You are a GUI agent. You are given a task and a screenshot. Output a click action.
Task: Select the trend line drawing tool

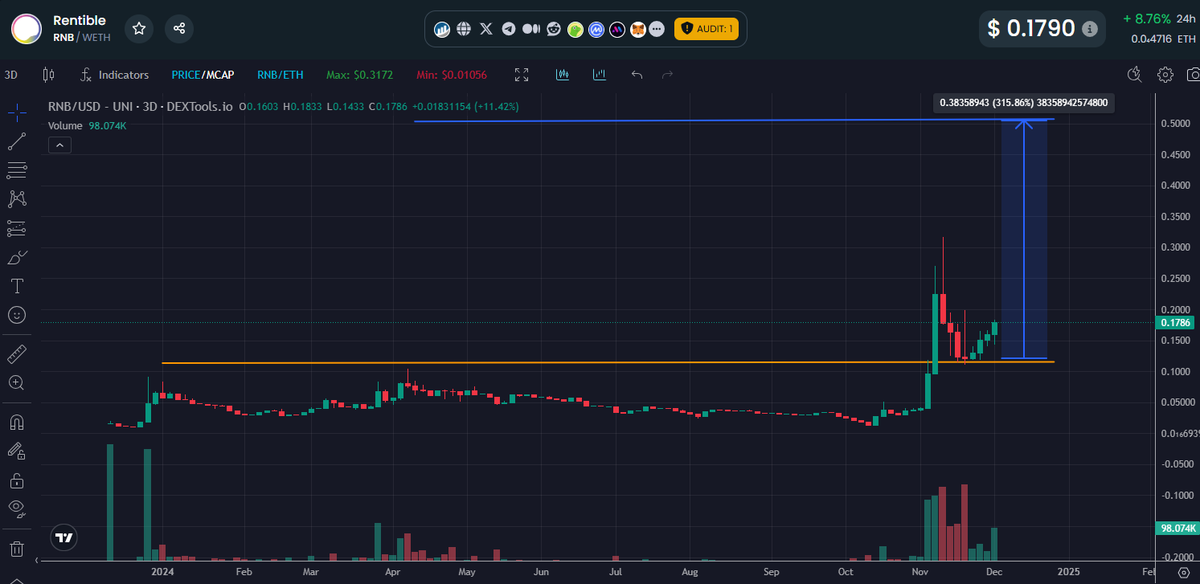point(16,141)
